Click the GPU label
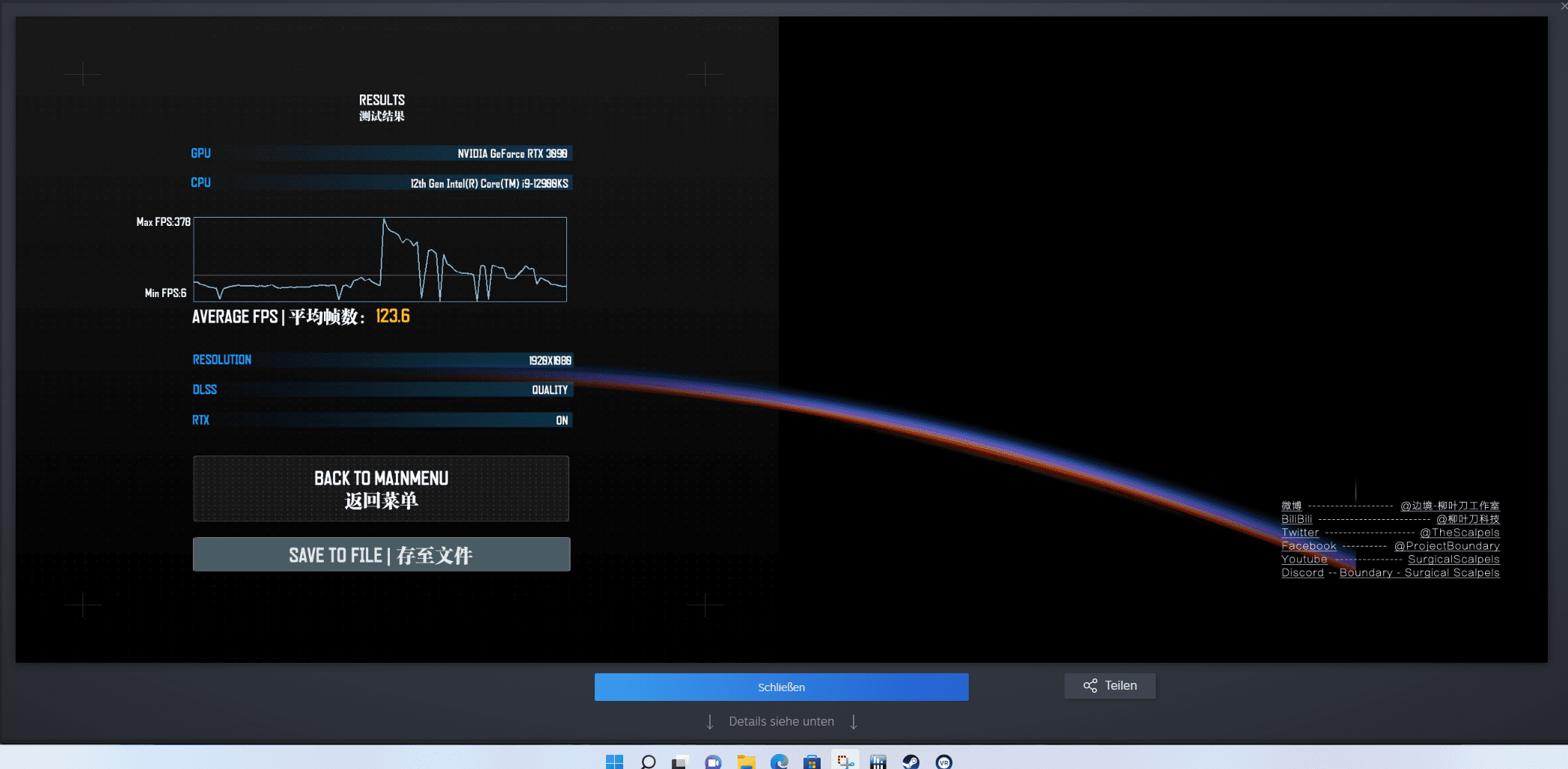 click(200, 153)
